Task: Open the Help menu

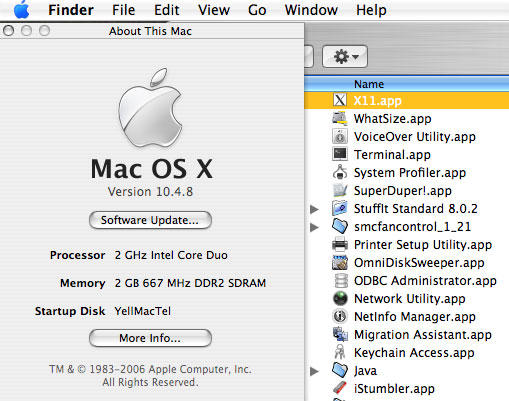Action: coord(371,10)
